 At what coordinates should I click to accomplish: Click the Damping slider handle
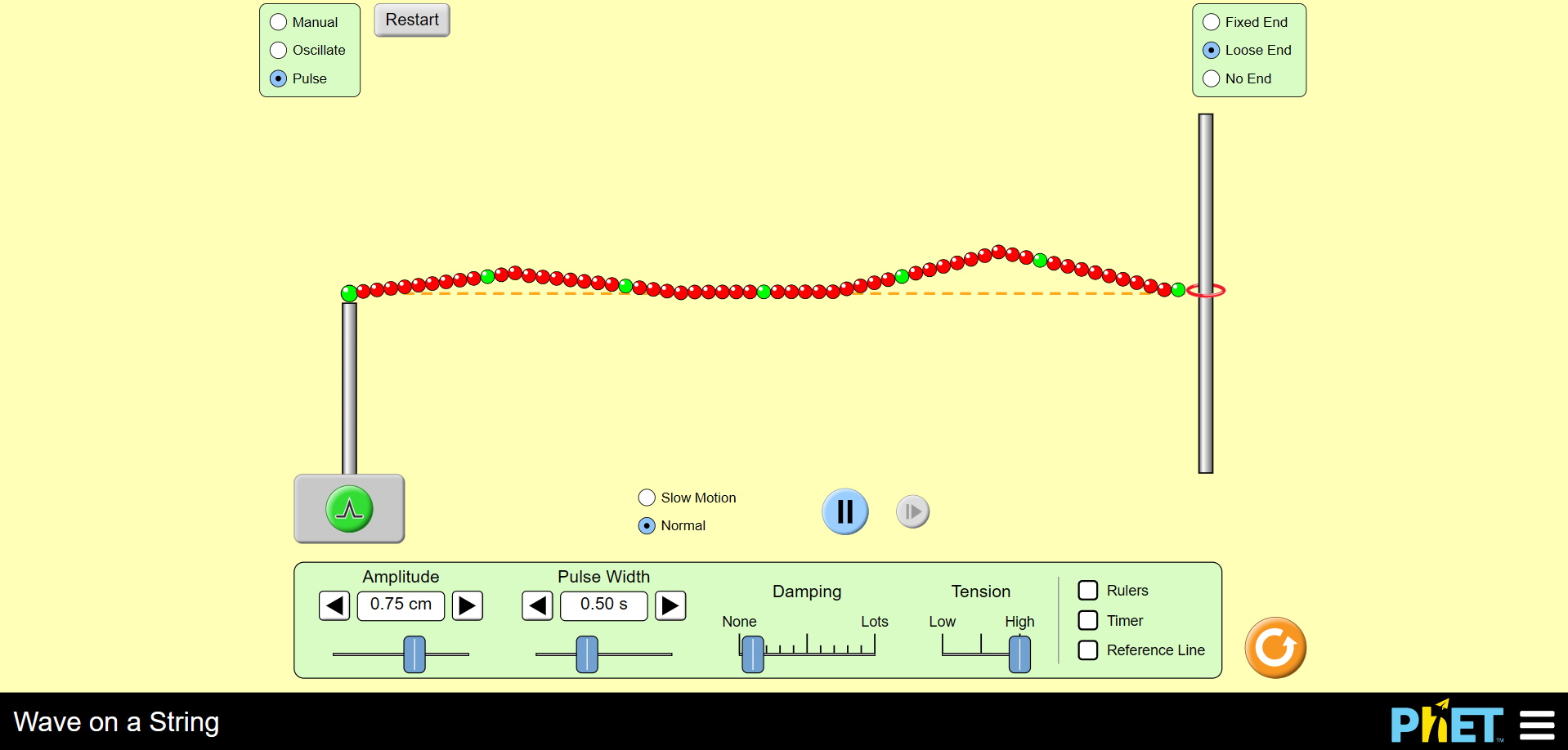pos(751,654)
